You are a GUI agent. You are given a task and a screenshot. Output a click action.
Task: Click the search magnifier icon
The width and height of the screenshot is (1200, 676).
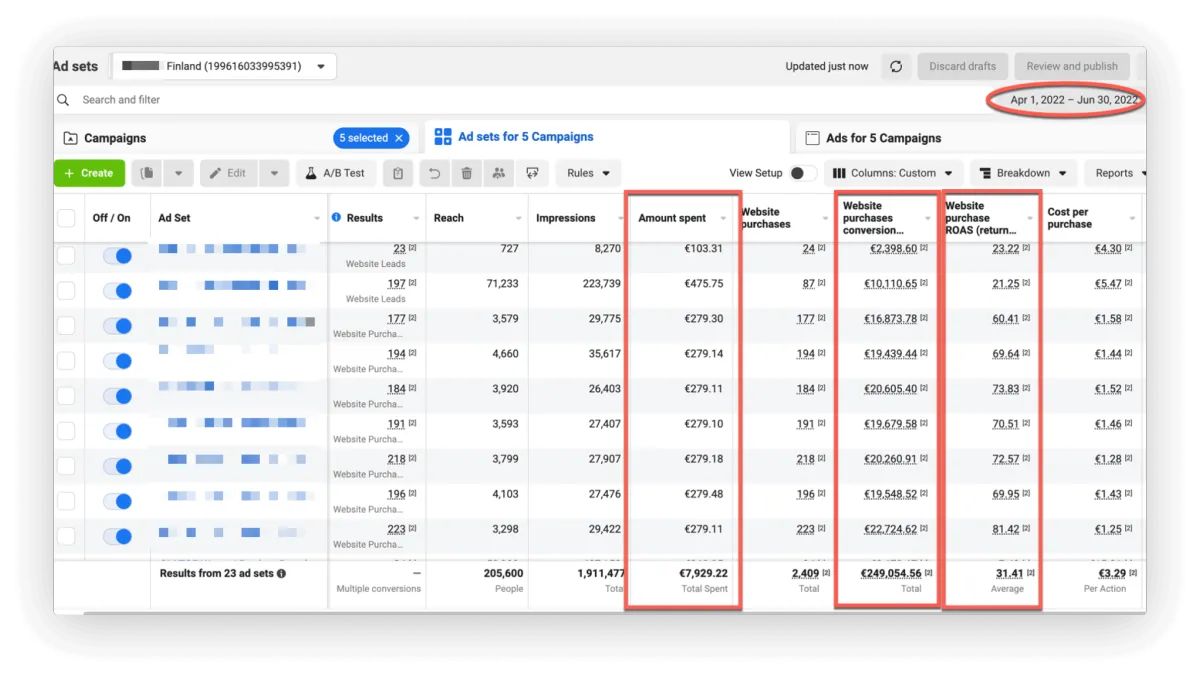[63, 100]
